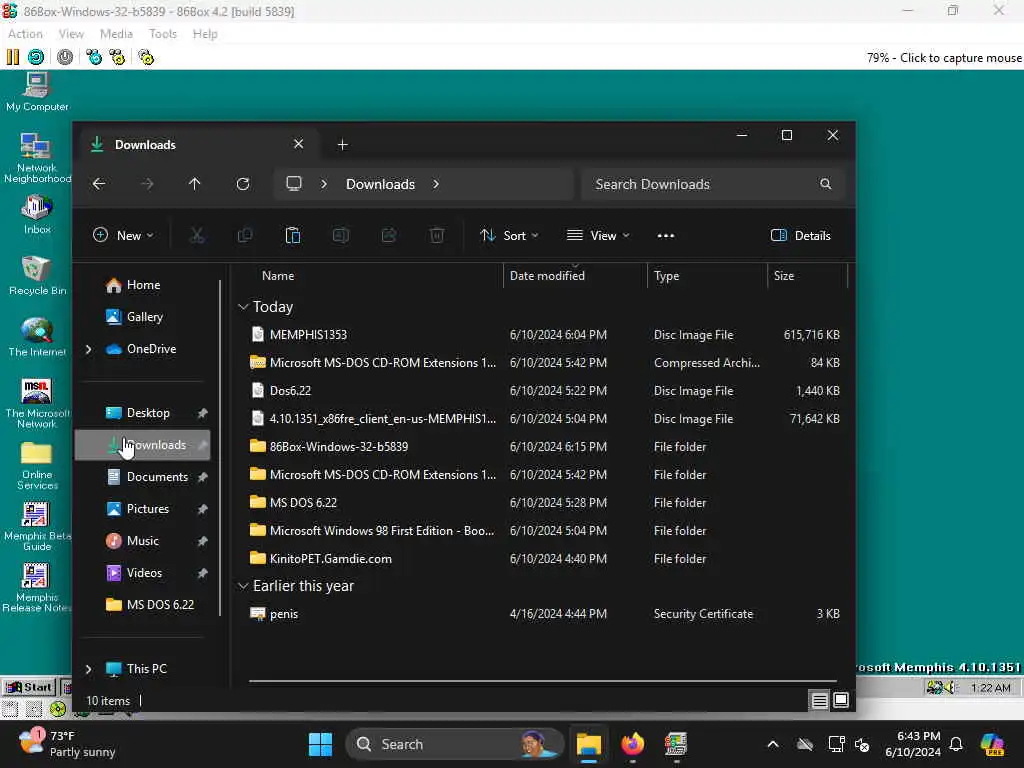The image size is (1024, 768).
Task: Open the See more ellipsis menu
Action: 665,236
